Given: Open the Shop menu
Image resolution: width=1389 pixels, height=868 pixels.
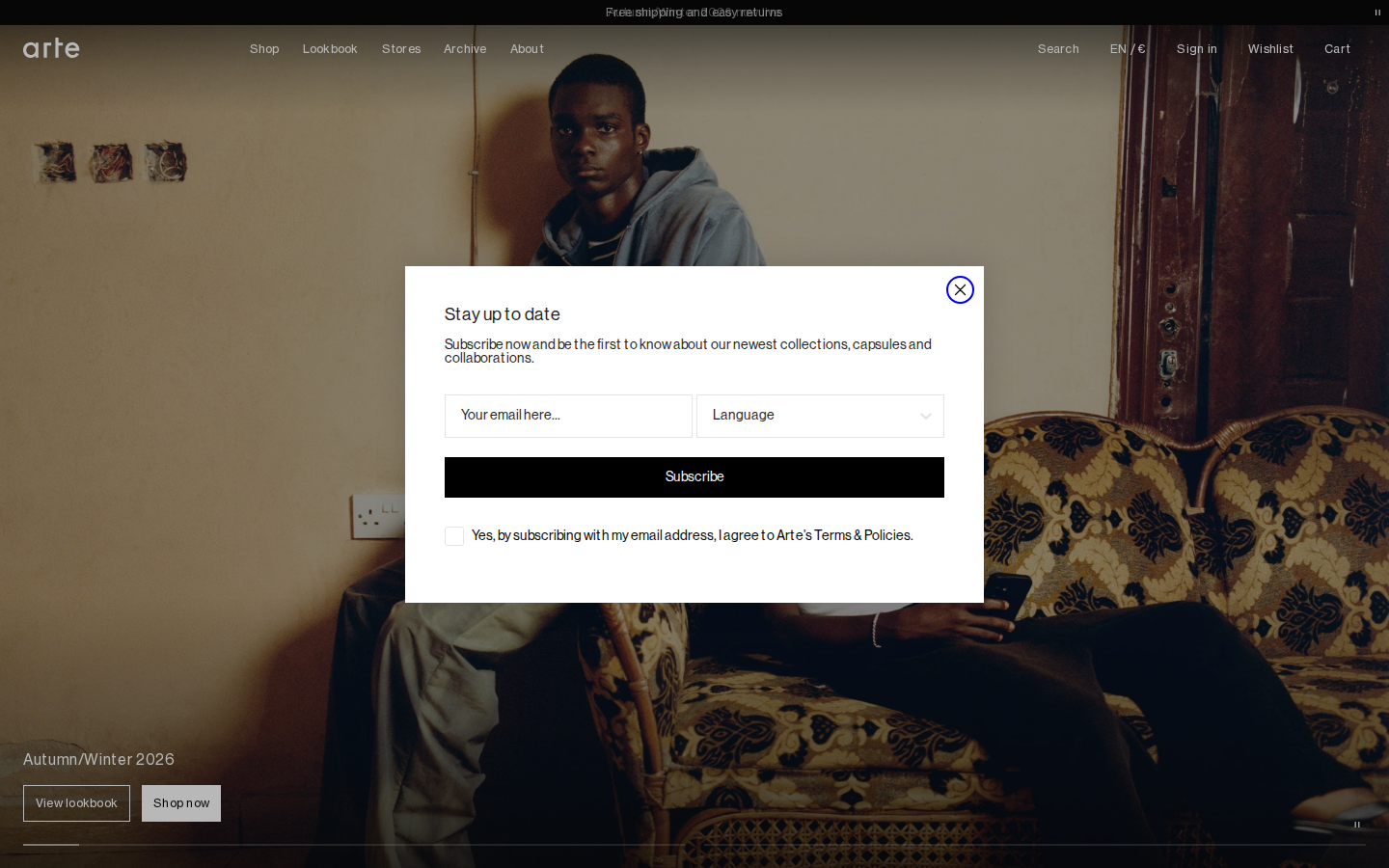Looking at the screenshot, I should (264, 49).
